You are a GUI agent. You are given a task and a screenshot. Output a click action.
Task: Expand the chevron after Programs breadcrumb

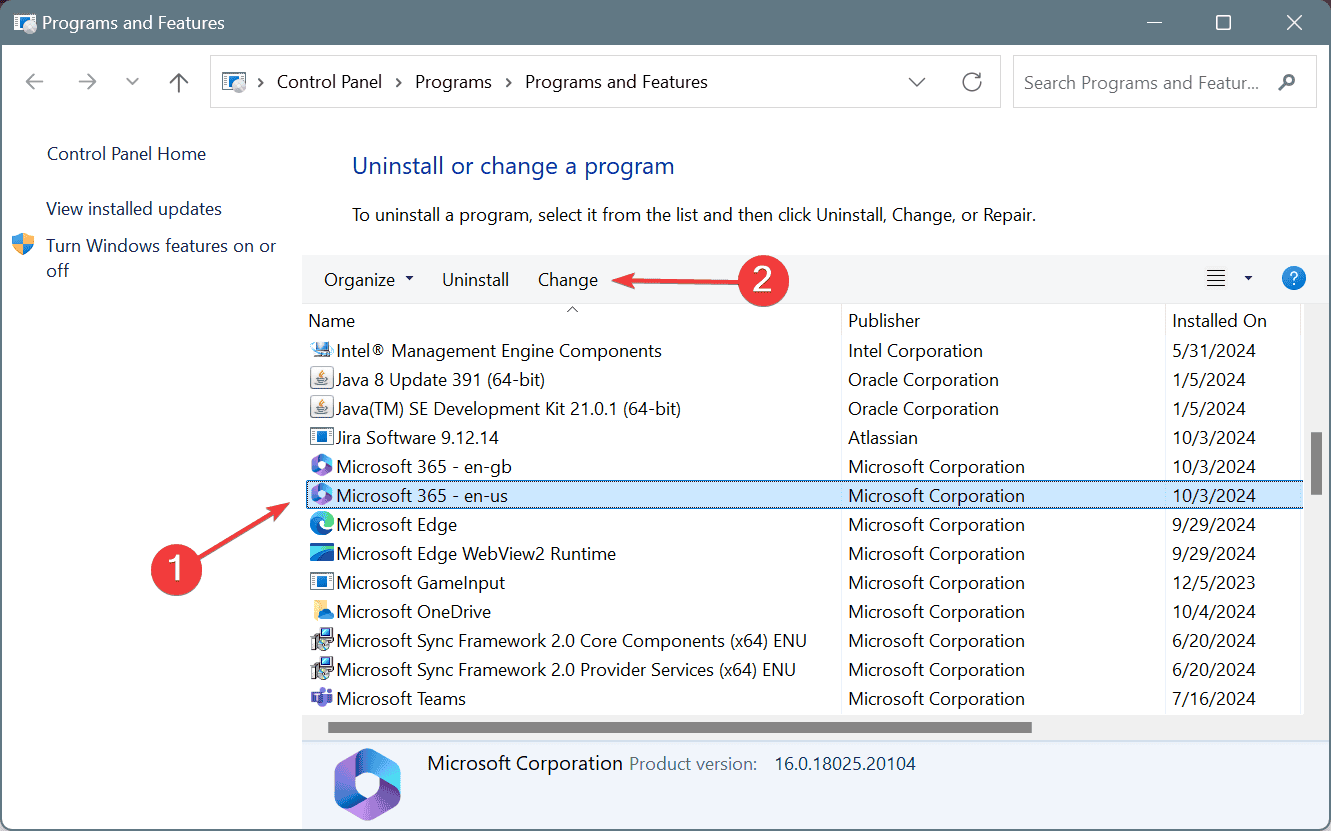click(509, 82)
